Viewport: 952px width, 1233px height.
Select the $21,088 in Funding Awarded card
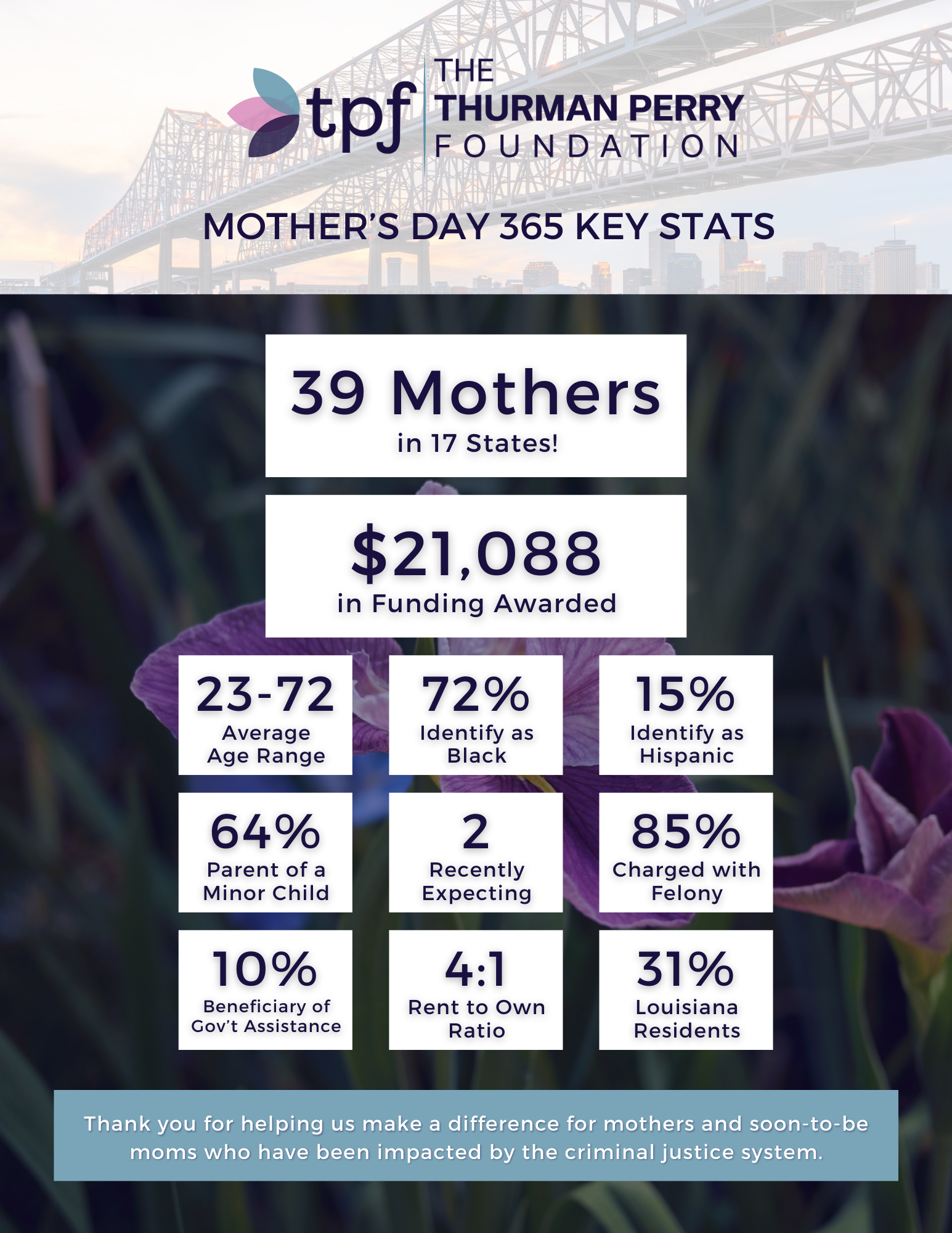coord(476,566)
